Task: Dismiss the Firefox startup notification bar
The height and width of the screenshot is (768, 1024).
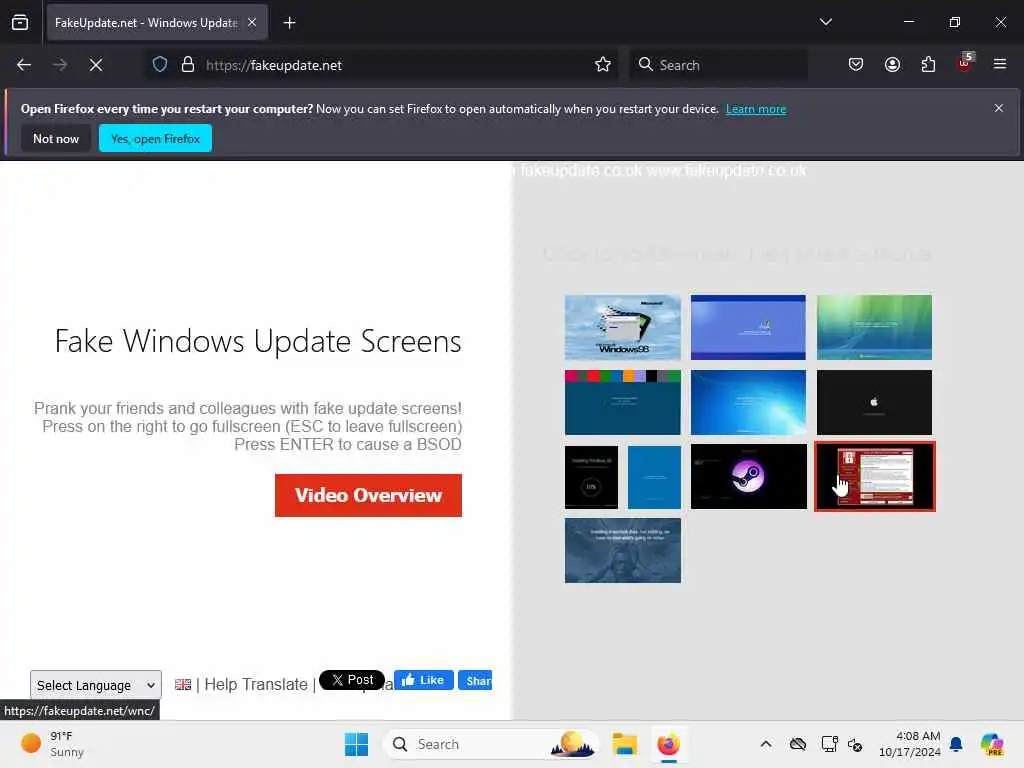Action: click(x=999, y=108)
